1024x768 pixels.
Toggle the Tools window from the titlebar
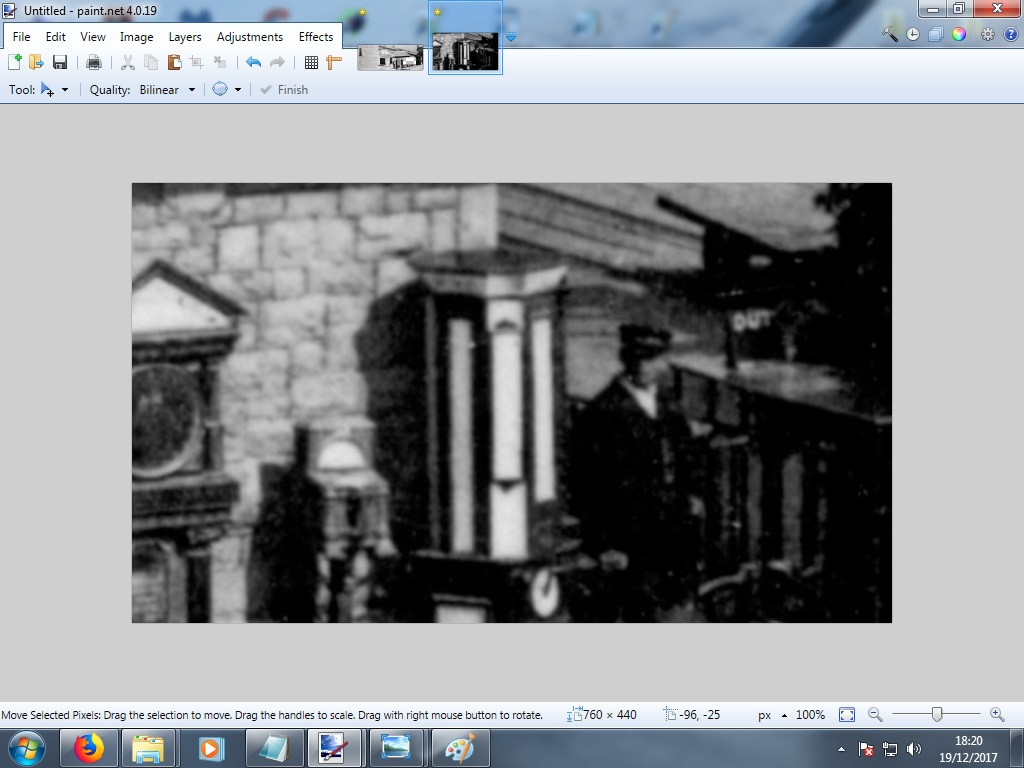pyautogui.click(x=889, y=33)
